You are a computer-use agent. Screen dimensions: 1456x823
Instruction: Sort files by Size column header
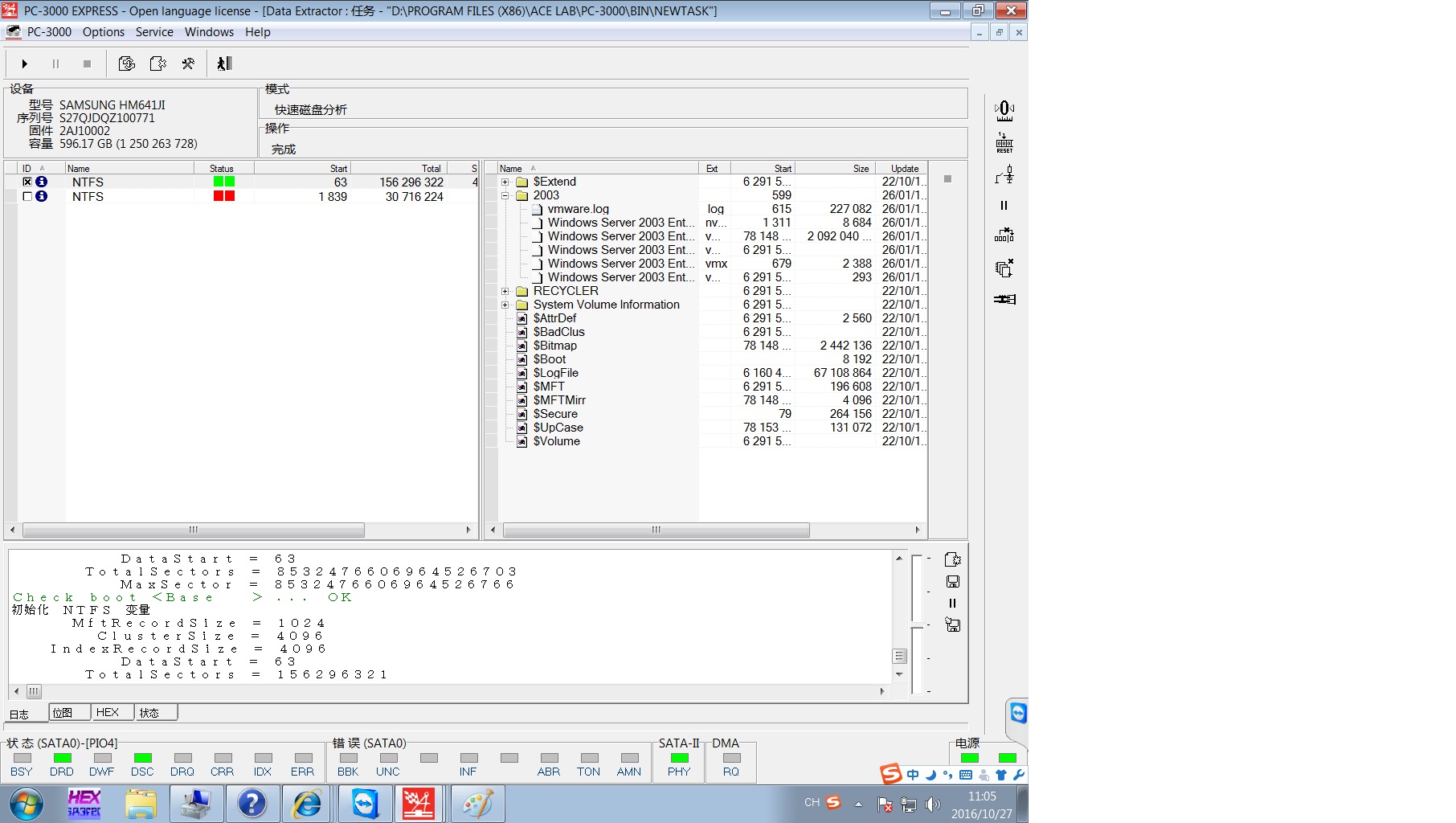point(835,168)
